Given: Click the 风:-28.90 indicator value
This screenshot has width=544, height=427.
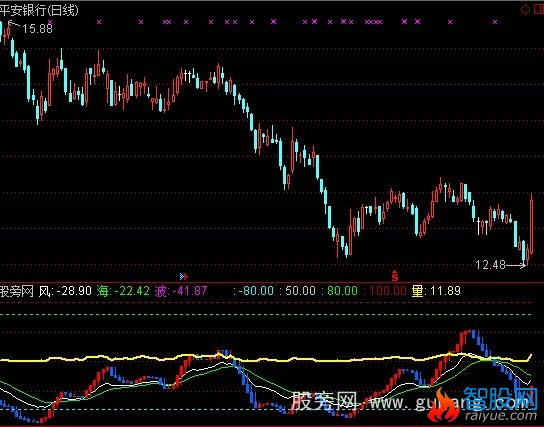Looking at the screenshot, I should (65, 291).
